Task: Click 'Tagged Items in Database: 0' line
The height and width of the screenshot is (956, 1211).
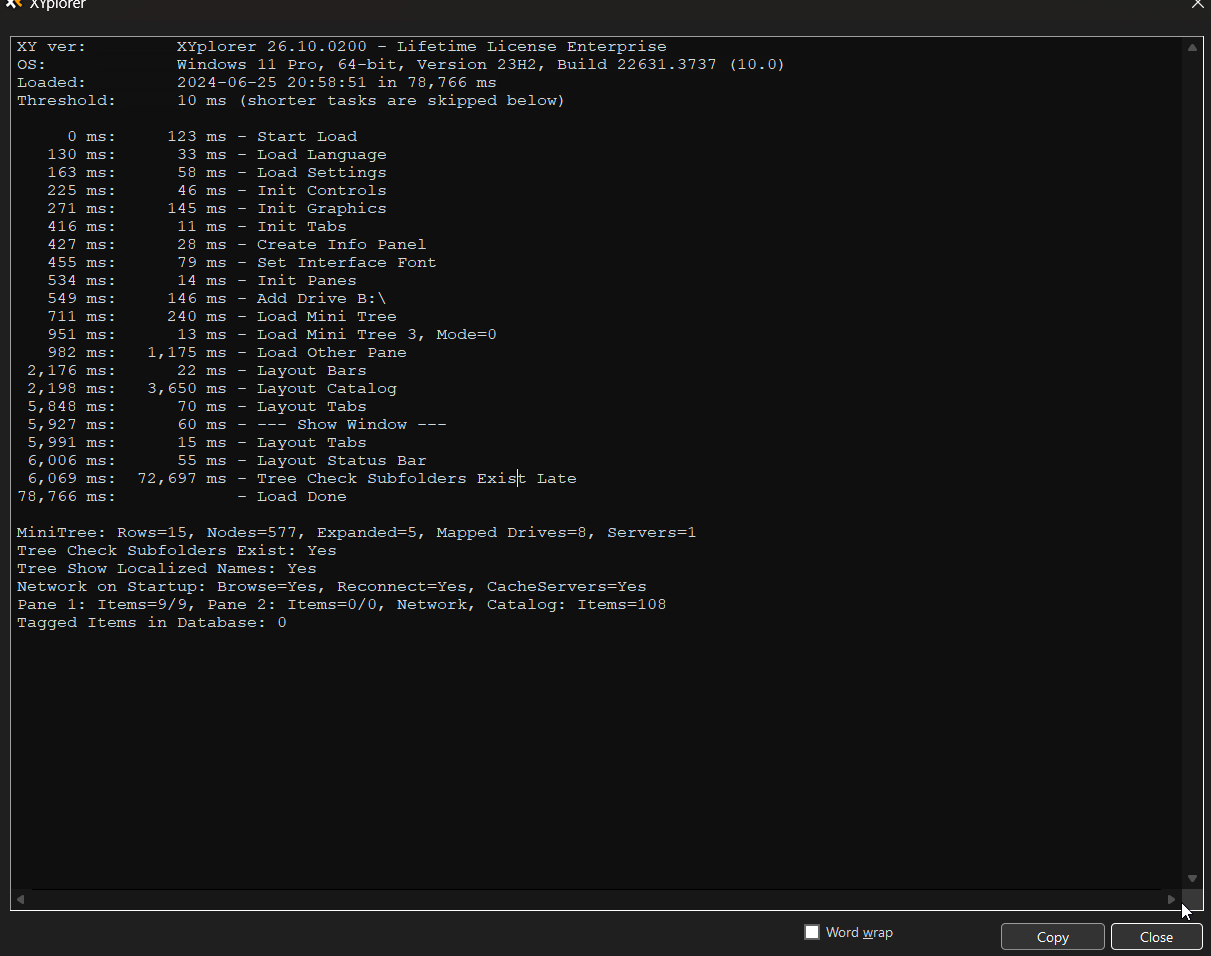Action: click(152, 622)
